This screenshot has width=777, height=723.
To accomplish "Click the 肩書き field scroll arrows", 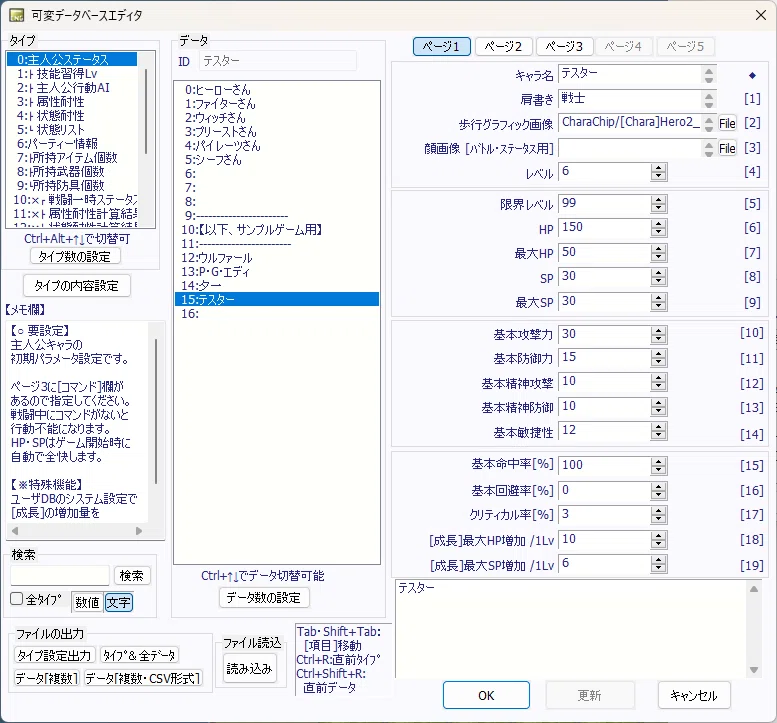I will (x=709, y=100).
